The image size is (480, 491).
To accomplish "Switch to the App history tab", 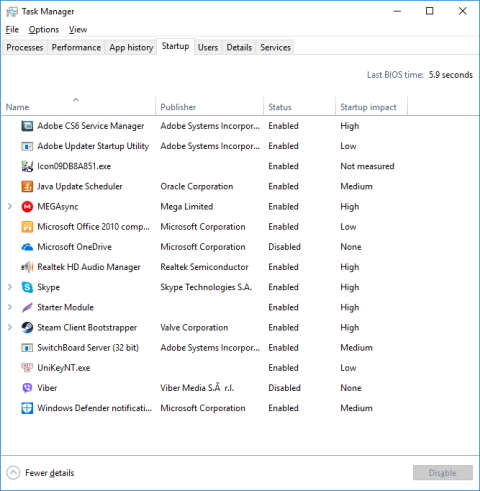I will [131, 47].
